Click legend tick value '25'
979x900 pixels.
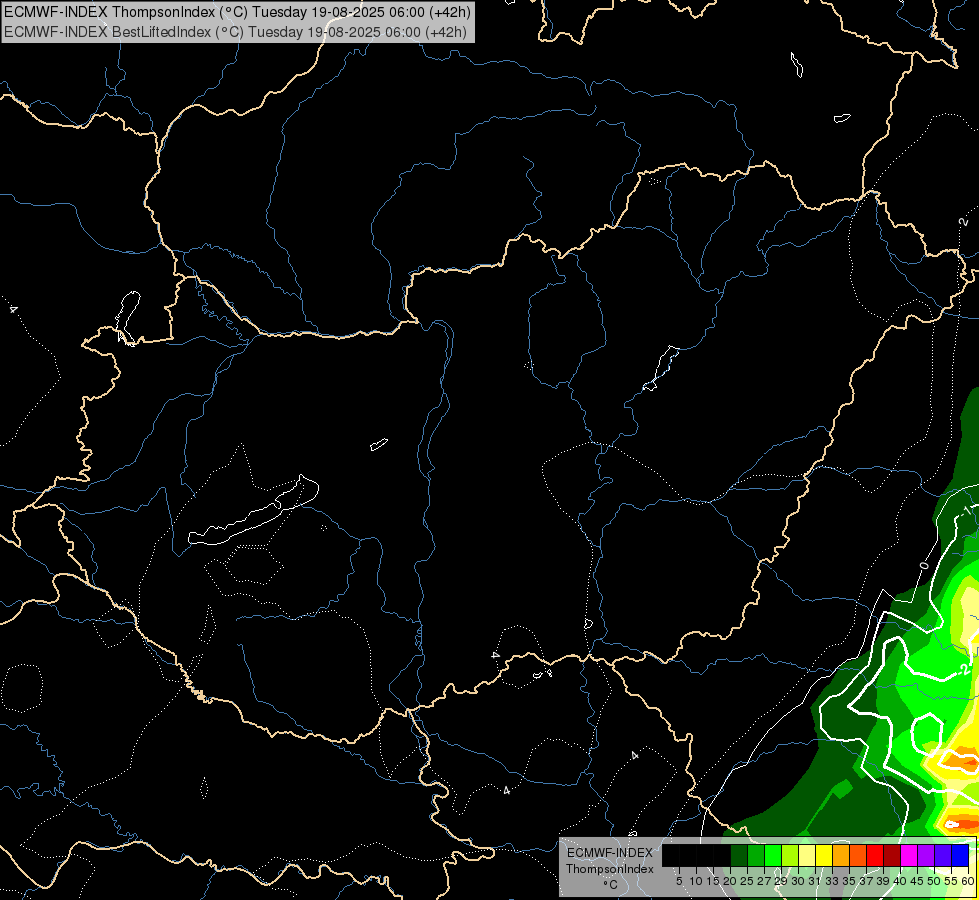click(747, 881)
